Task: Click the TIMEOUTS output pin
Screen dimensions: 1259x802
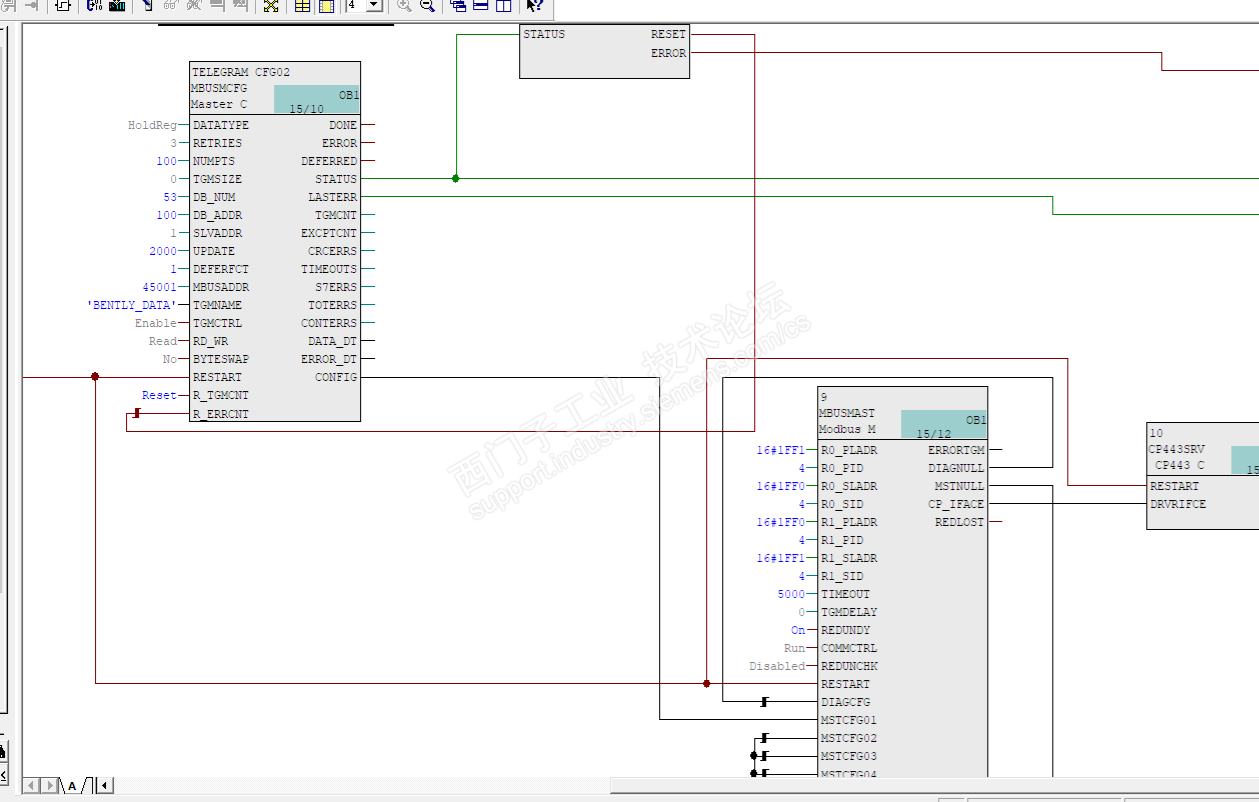Action: click(x=329, y=269)
